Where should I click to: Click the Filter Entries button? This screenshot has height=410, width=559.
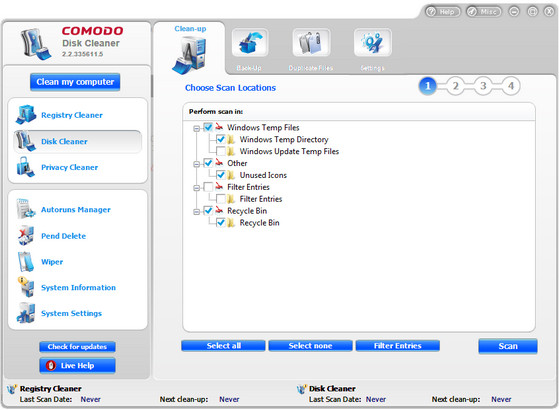point(398,345)
